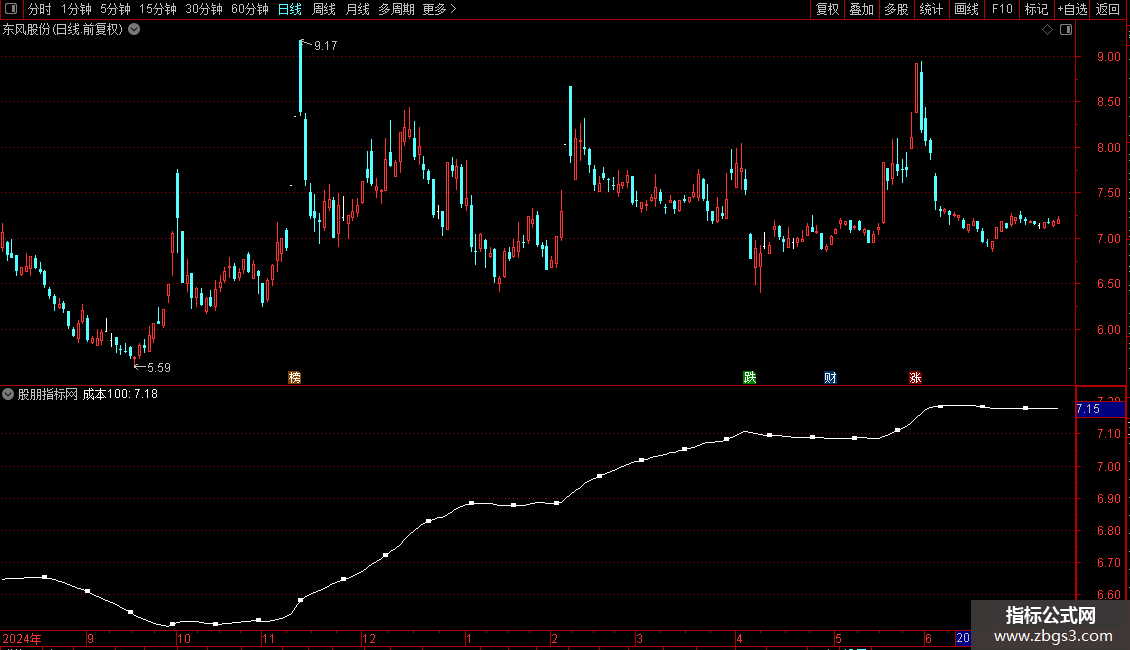1130x650 pixels.
Task: Click month 10 on the time axis
Action: [x=184, y=638]
